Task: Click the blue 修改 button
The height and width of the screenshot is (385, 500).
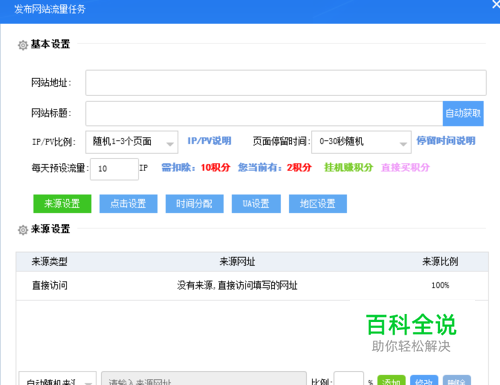Action: [424, 380]
